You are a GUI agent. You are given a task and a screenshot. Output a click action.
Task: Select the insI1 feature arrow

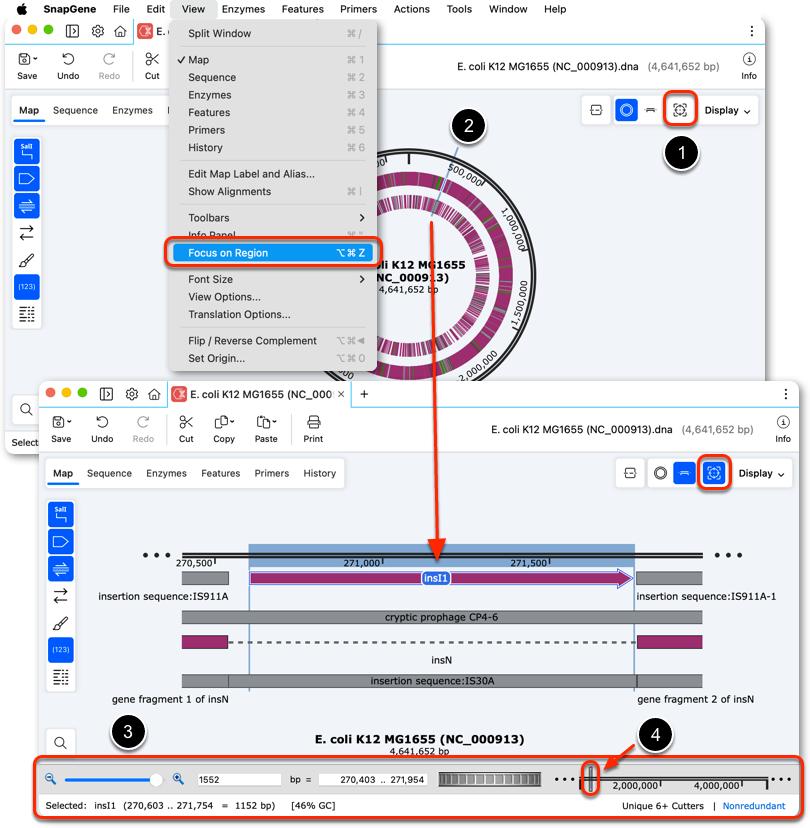441,578
